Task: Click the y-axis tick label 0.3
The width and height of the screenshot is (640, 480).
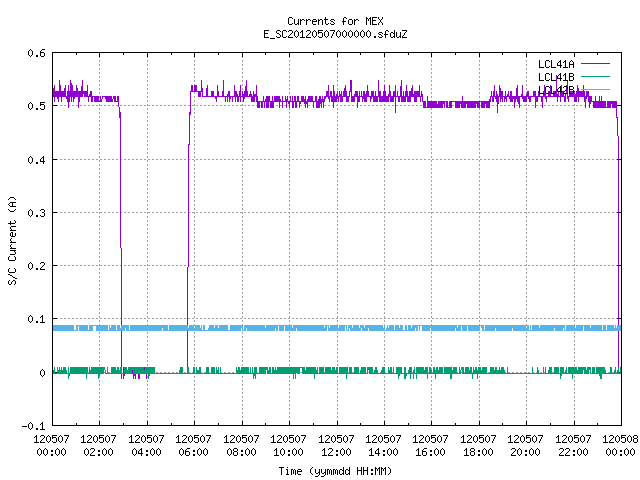Action: pos(36,213)
